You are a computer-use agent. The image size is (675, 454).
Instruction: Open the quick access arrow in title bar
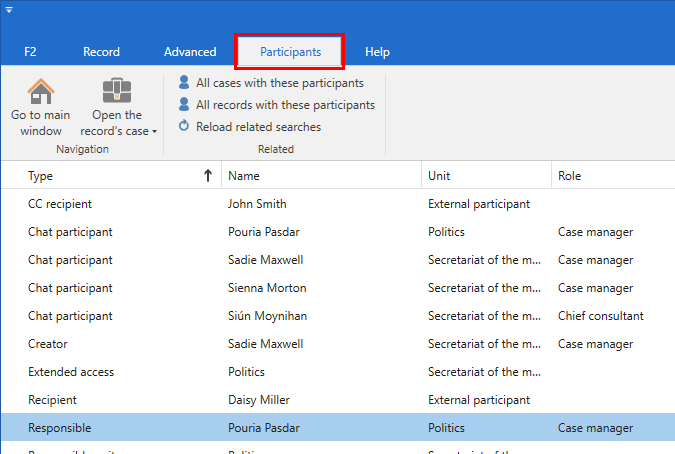(x=9, y=10)
